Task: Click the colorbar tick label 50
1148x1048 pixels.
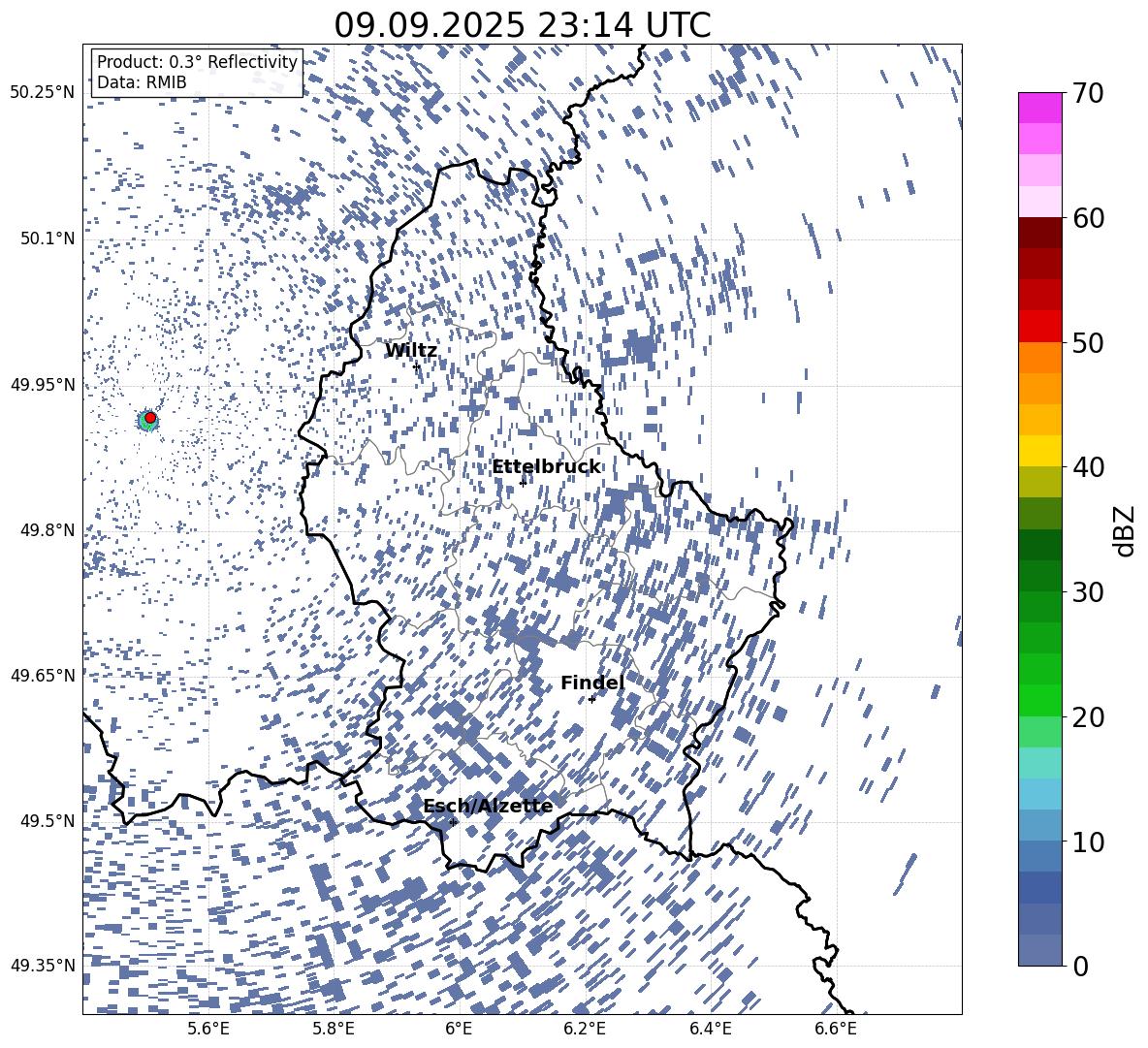Action: tap(1088, 342)
